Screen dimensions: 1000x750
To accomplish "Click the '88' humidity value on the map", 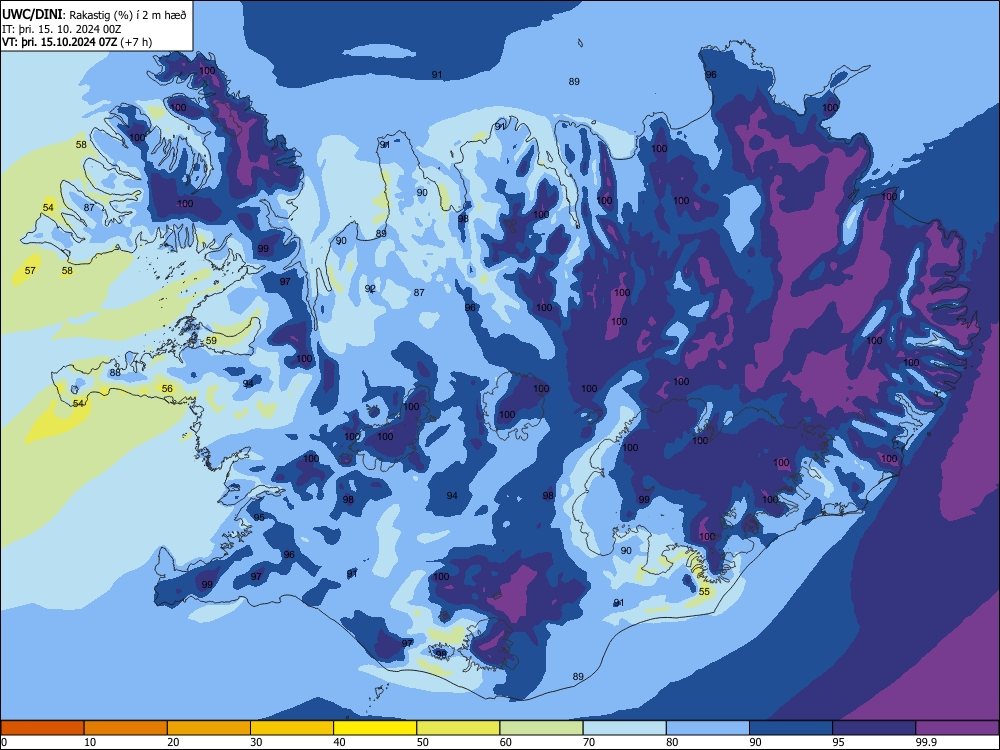I will (x=115, y=373).
